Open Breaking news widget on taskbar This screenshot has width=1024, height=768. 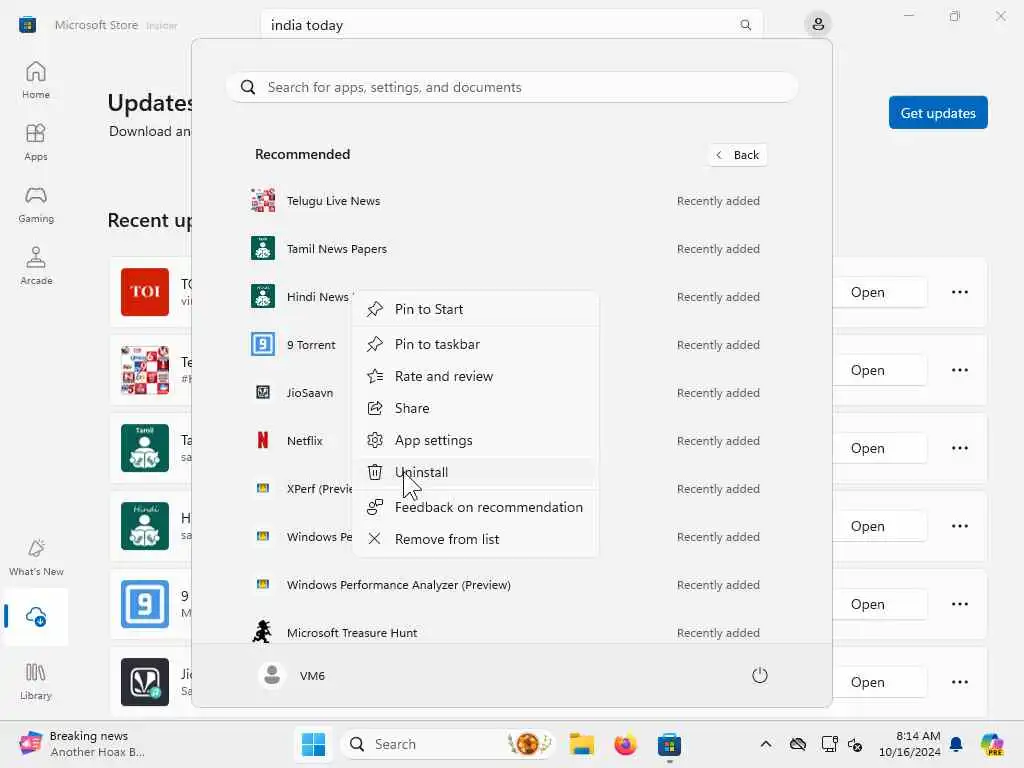[x=82, y=744]
